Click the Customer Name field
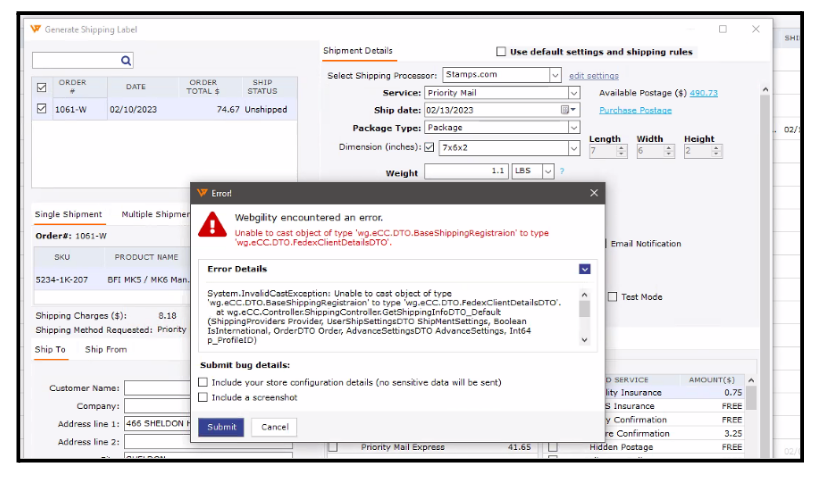This screenshot has width=813, height=479. (157, 388)
